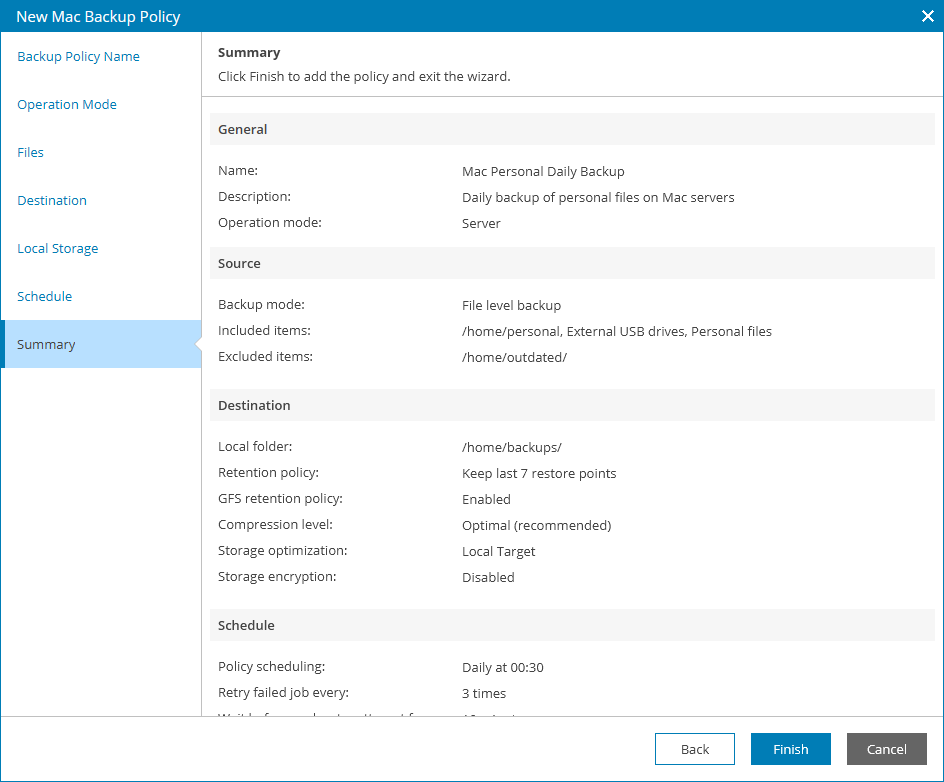Select the Files step in sidebar
944x782 pixels.
point(31,153)
